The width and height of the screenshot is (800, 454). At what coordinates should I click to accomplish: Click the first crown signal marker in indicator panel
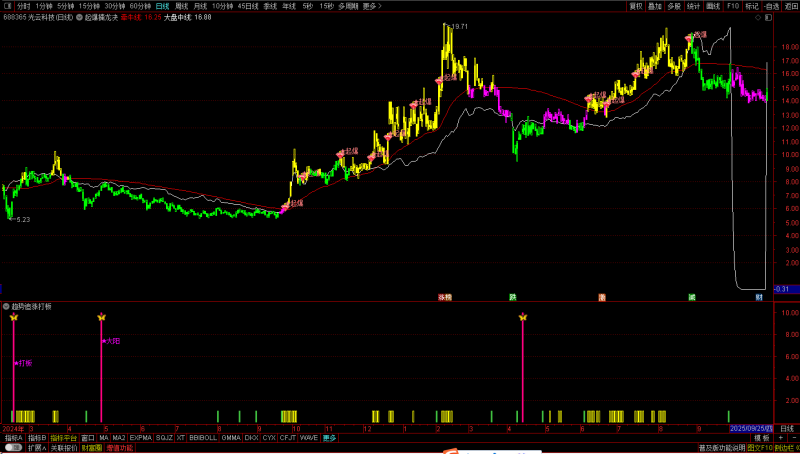point(14,318)
